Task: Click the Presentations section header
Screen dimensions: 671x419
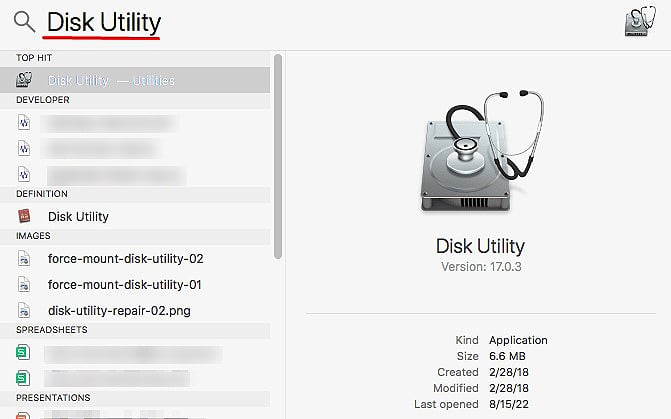Action: pos(53,398)
